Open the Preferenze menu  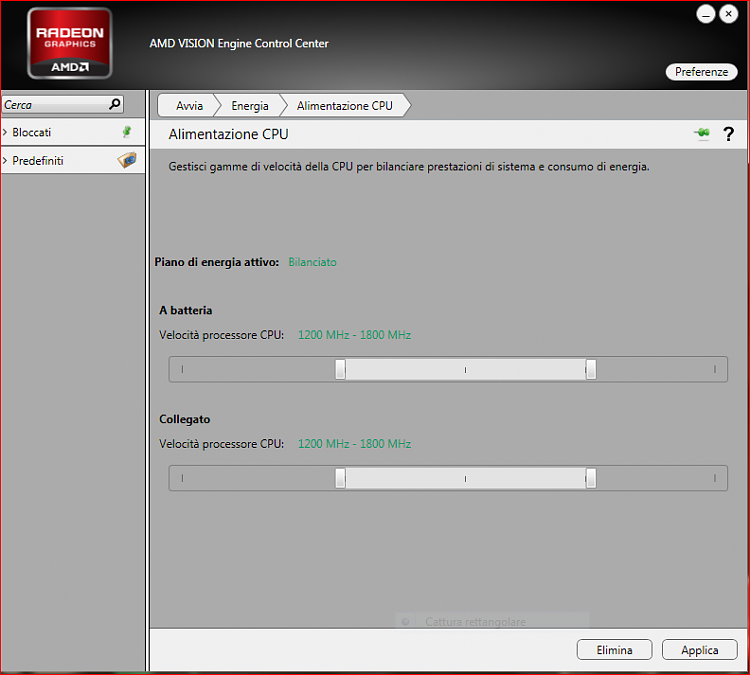coord(701,72)
